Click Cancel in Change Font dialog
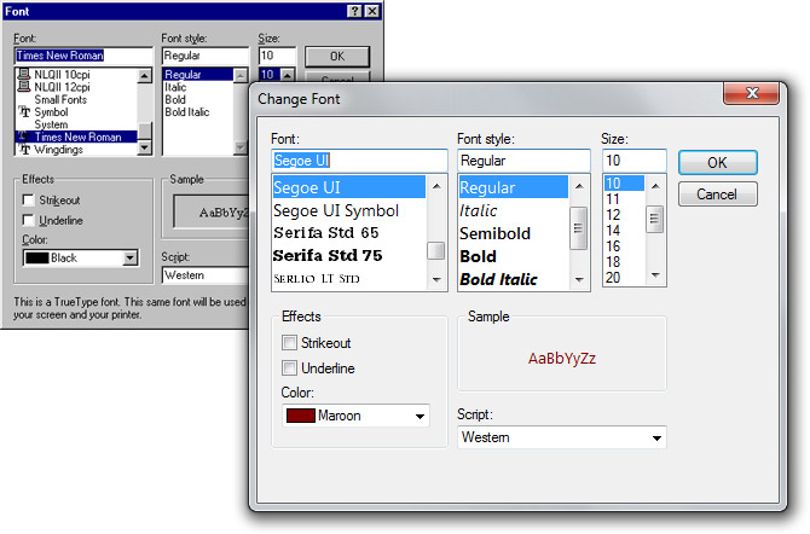 tap(718, 194)
